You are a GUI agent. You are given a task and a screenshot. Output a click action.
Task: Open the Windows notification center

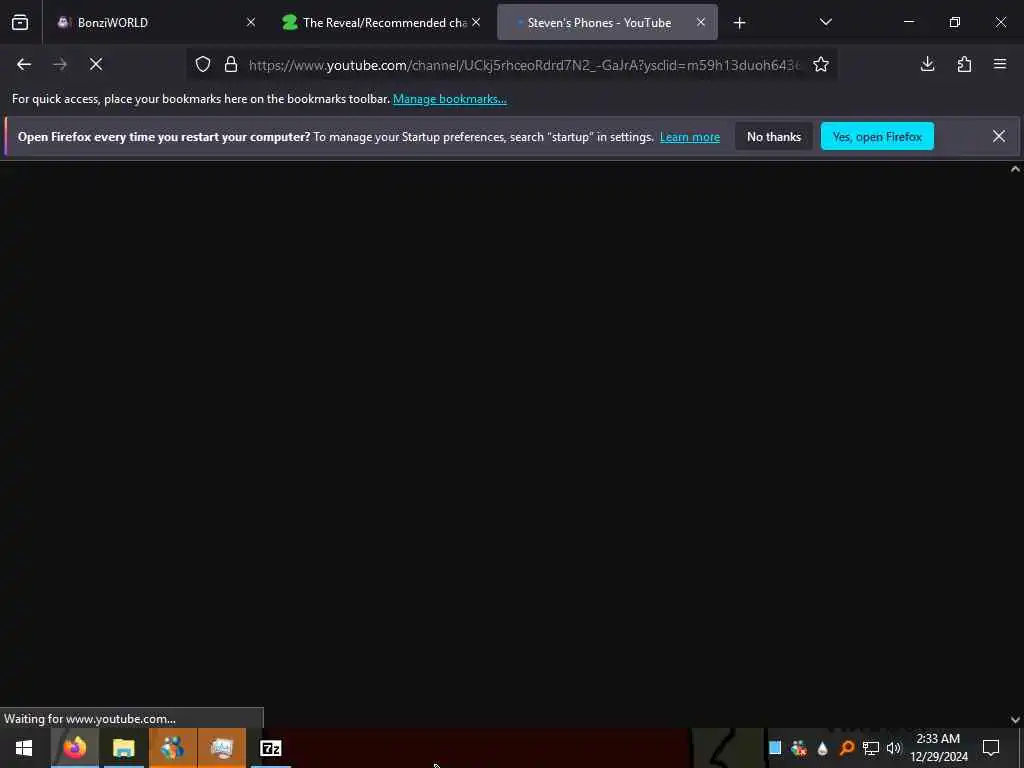pos(991,748)
